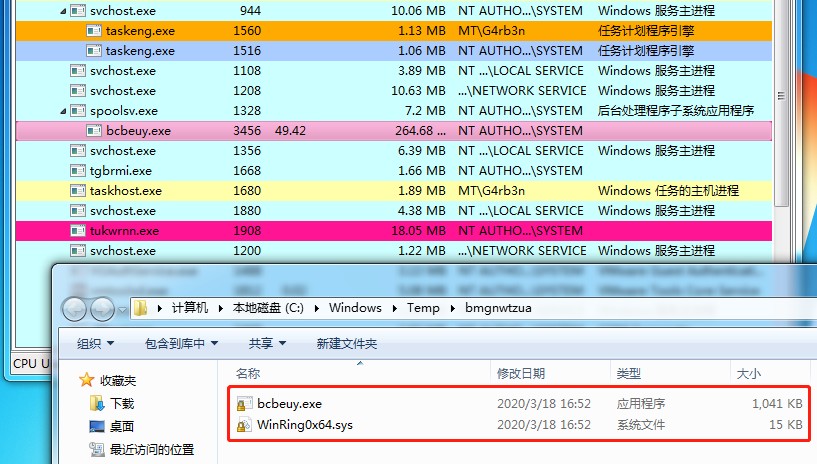Click the WinRing0x64.sys file icon
This screenshot has width=817, height=464.
244,424
